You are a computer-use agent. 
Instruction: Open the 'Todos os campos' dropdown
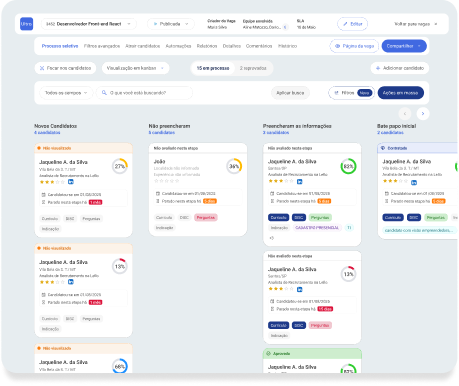pyautogui.click(x=66, y=93)
